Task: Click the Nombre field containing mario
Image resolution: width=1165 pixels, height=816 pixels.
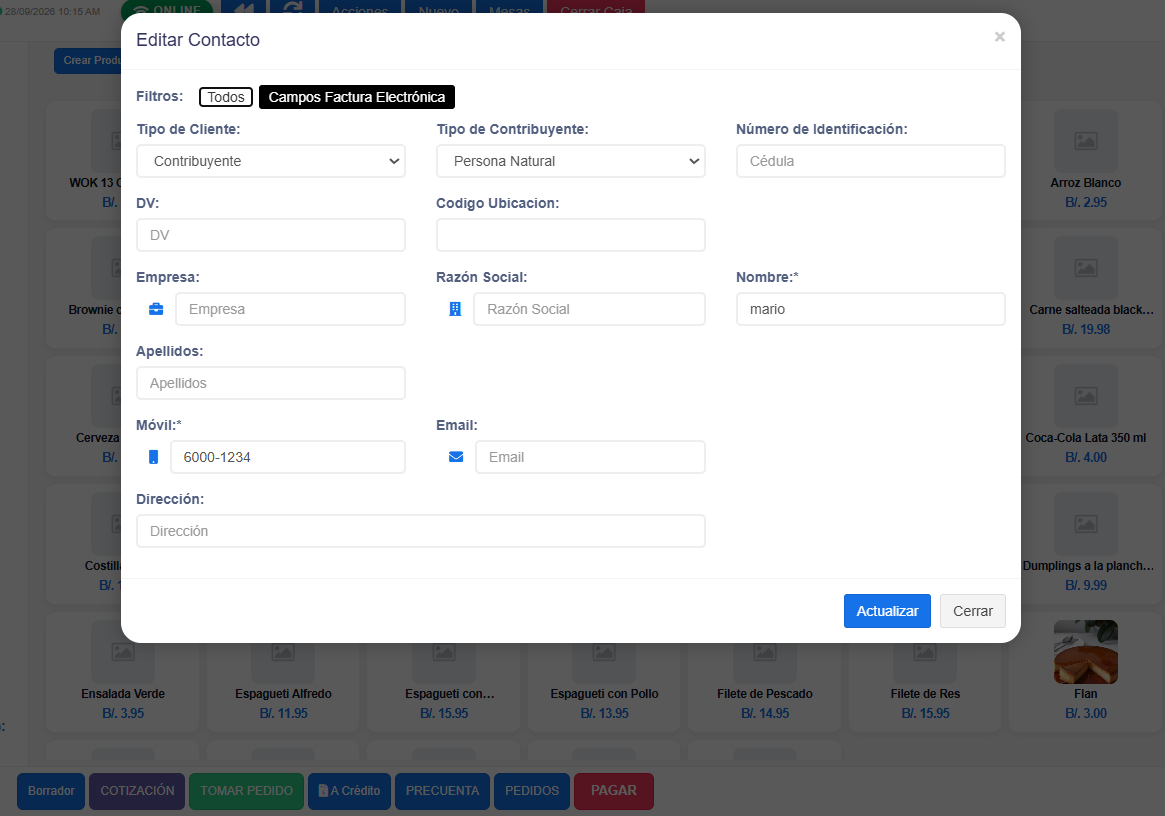Action: pos(871,309)
